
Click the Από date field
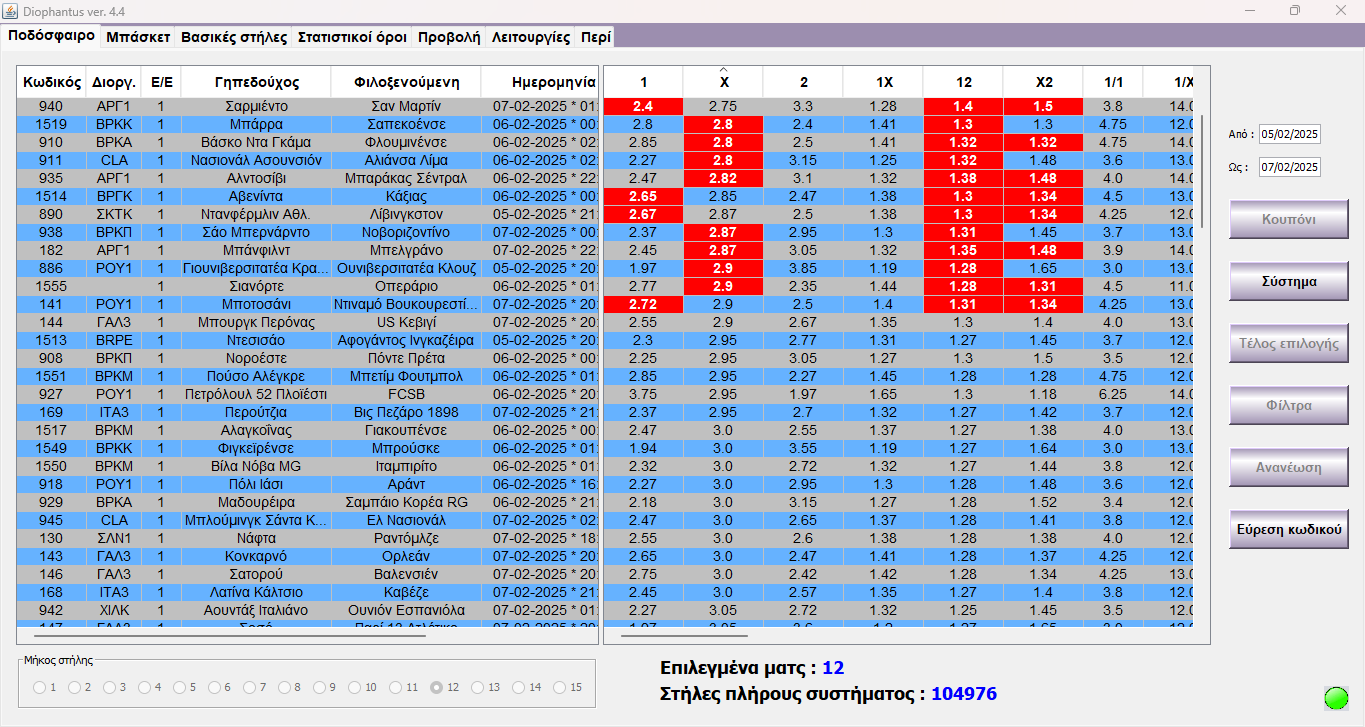click(1289, 134)
